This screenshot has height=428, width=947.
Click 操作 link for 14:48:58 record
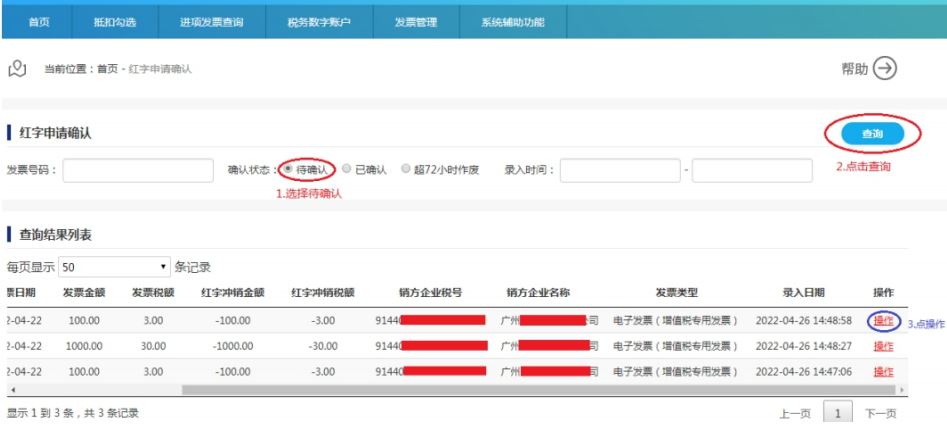click(883, 321)
